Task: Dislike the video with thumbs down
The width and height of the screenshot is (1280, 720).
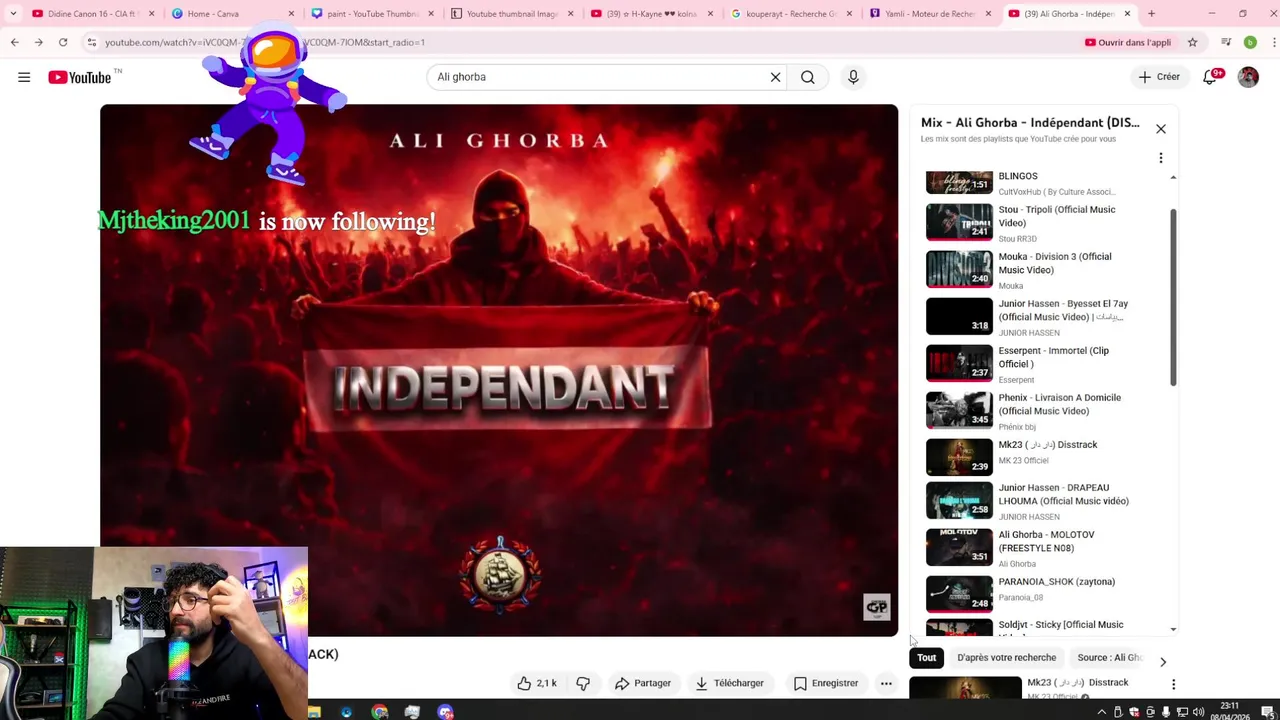Action: tap(583, 683)
